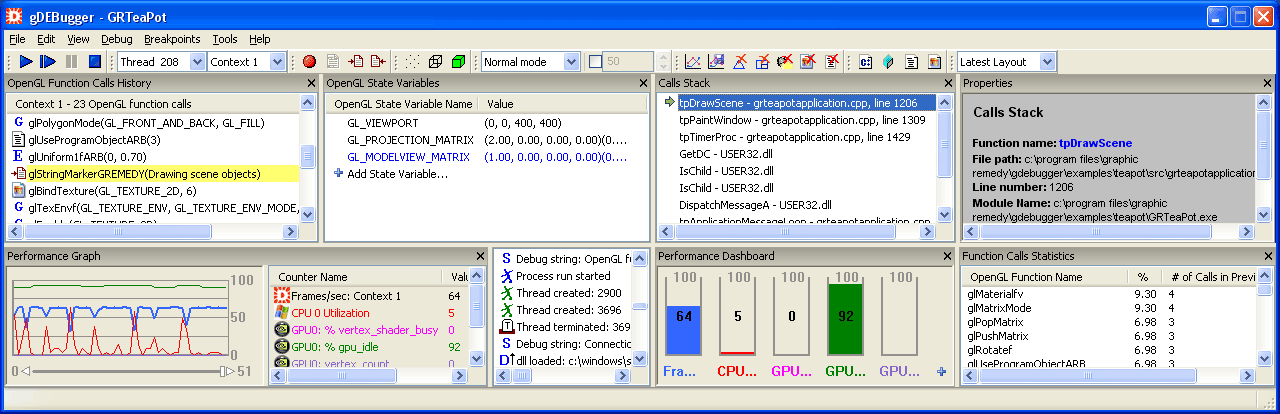Open the Debug menu
1280x414 pixels.
(116, 39)
